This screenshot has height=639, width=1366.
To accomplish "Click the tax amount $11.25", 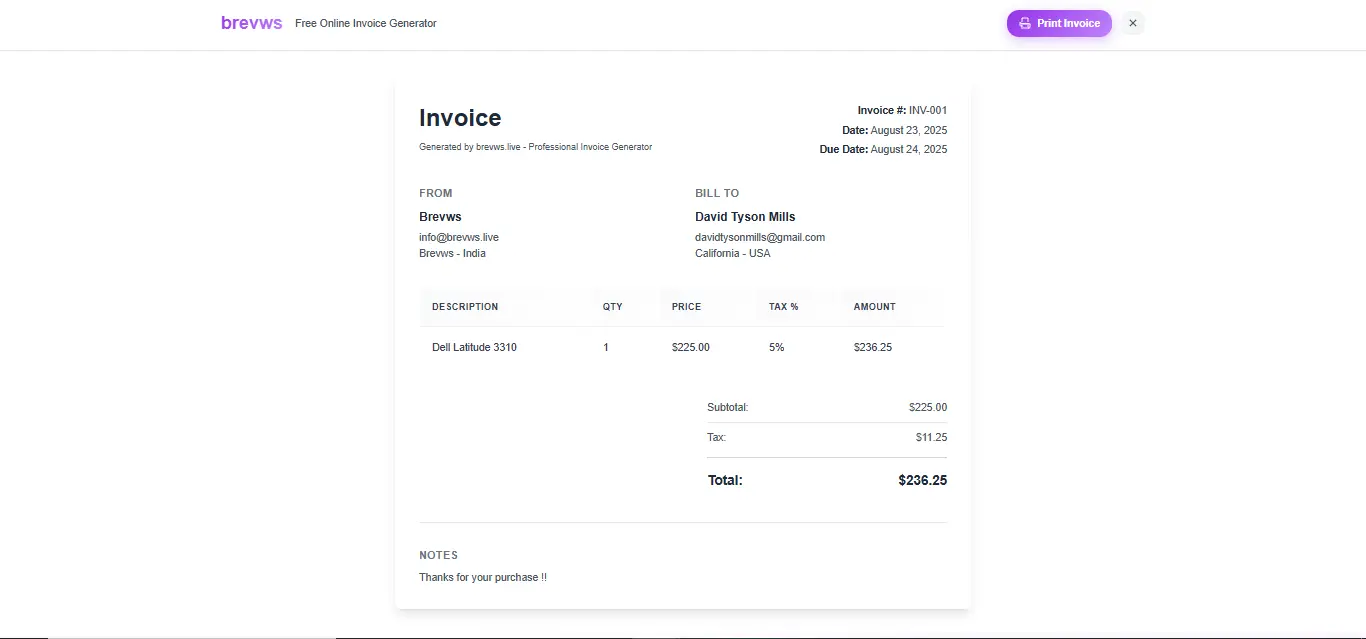I will pyautogui.click(x=931, y=437).
